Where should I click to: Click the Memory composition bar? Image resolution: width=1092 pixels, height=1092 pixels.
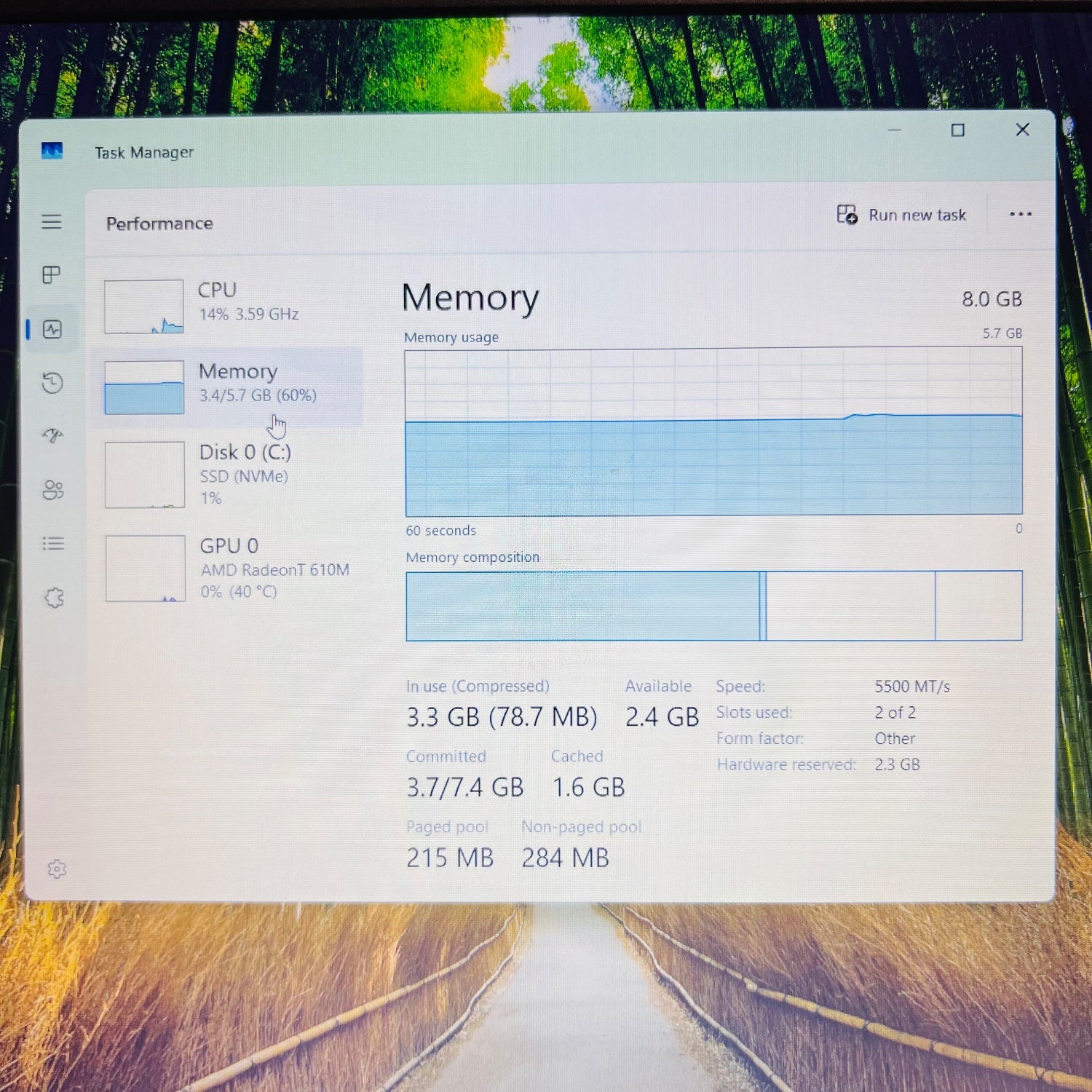click(x=713, y=606)
